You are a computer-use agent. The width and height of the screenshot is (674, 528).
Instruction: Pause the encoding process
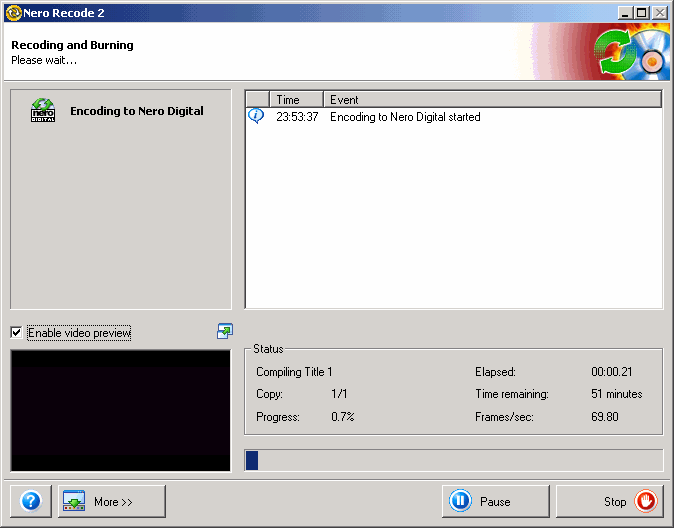coord(495,501)
